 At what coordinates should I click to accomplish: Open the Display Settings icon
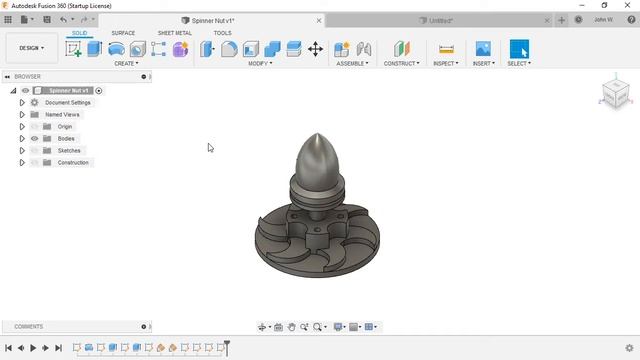(338, 327)
